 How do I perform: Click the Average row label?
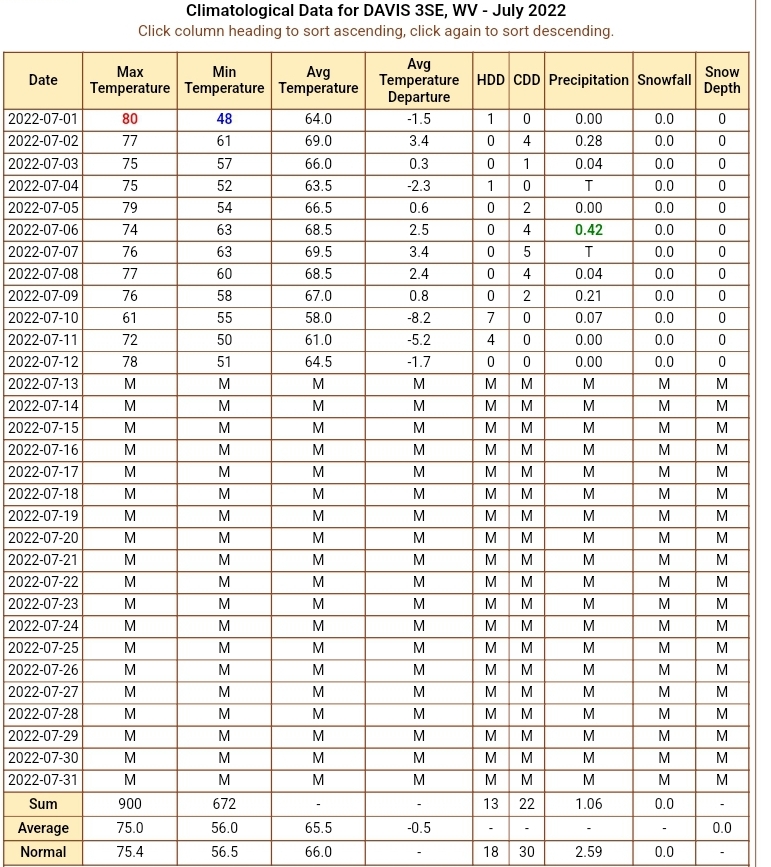pyautogui.click(x=43, y=828)
